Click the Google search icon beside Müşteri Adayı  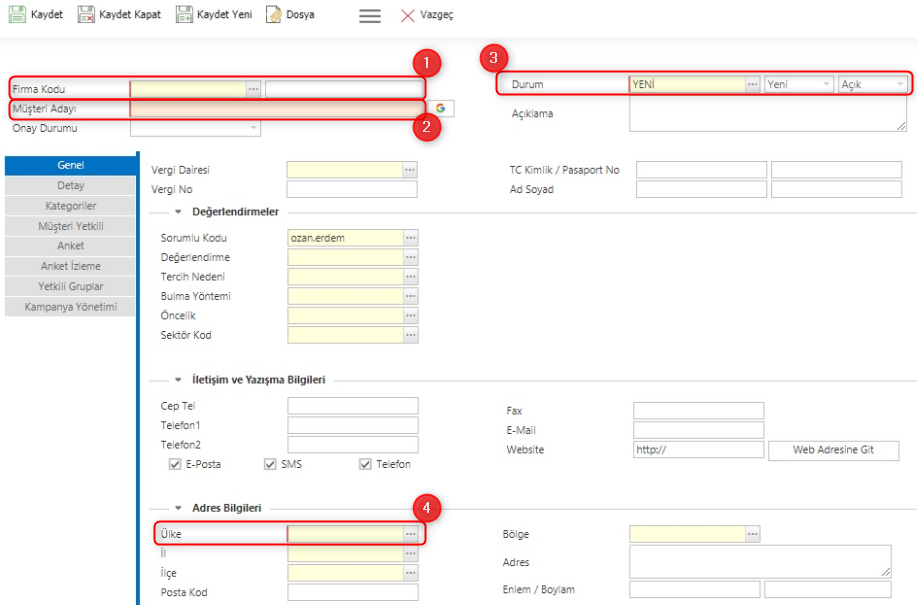pos(443,108)
